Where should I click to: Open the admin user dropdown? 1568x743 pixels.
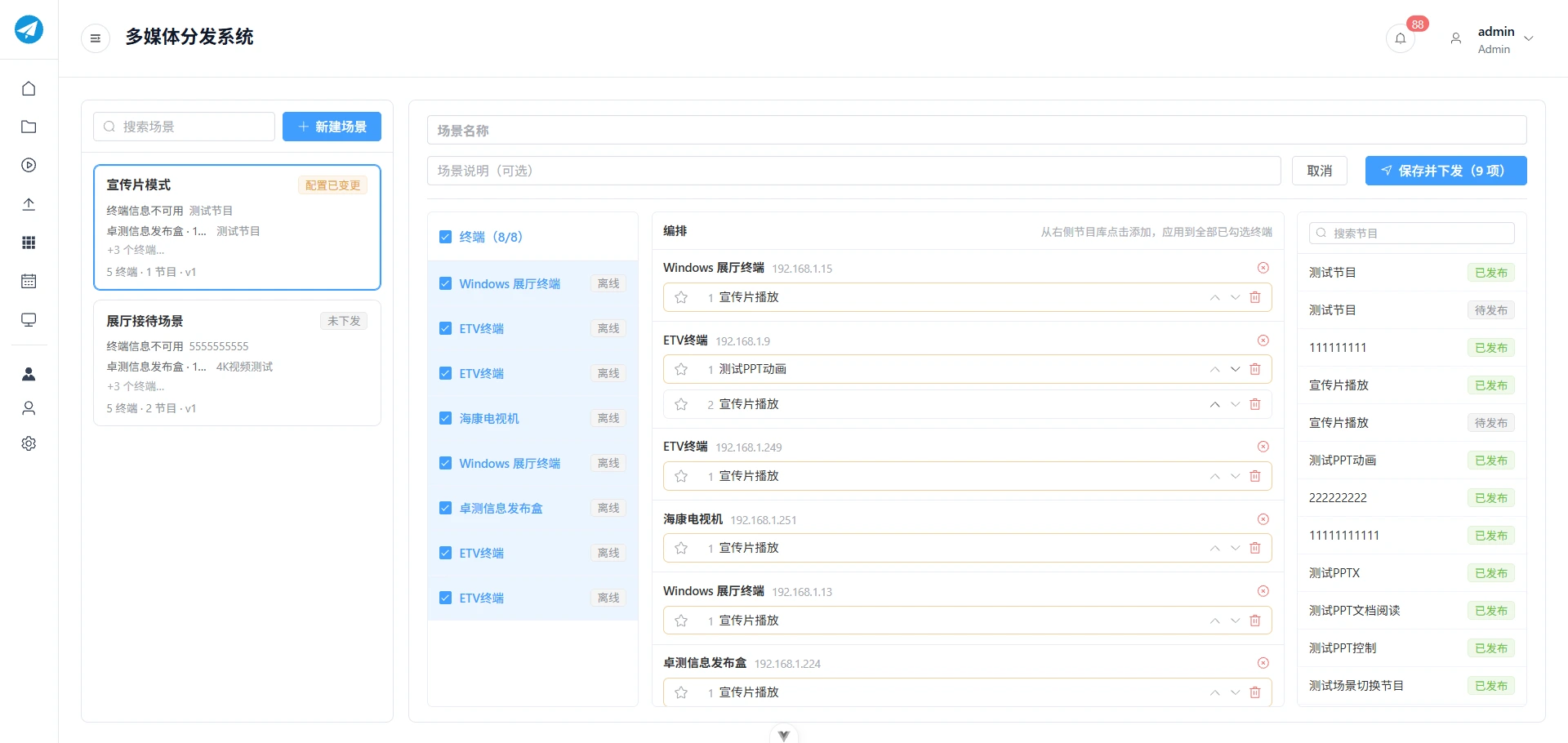point(1492,38)
